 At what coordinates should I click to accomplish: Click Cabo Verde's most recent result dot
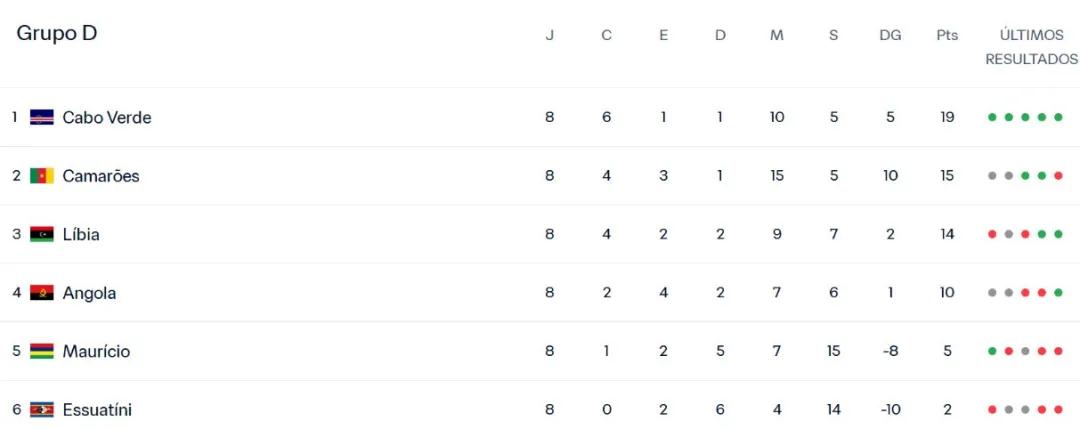[1058, 117]
